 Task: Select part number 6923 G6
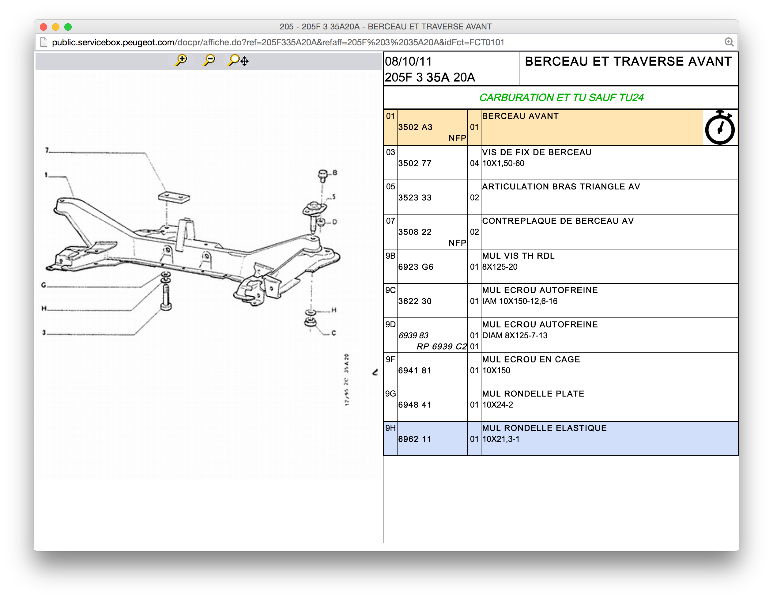(x=416, y=267)
